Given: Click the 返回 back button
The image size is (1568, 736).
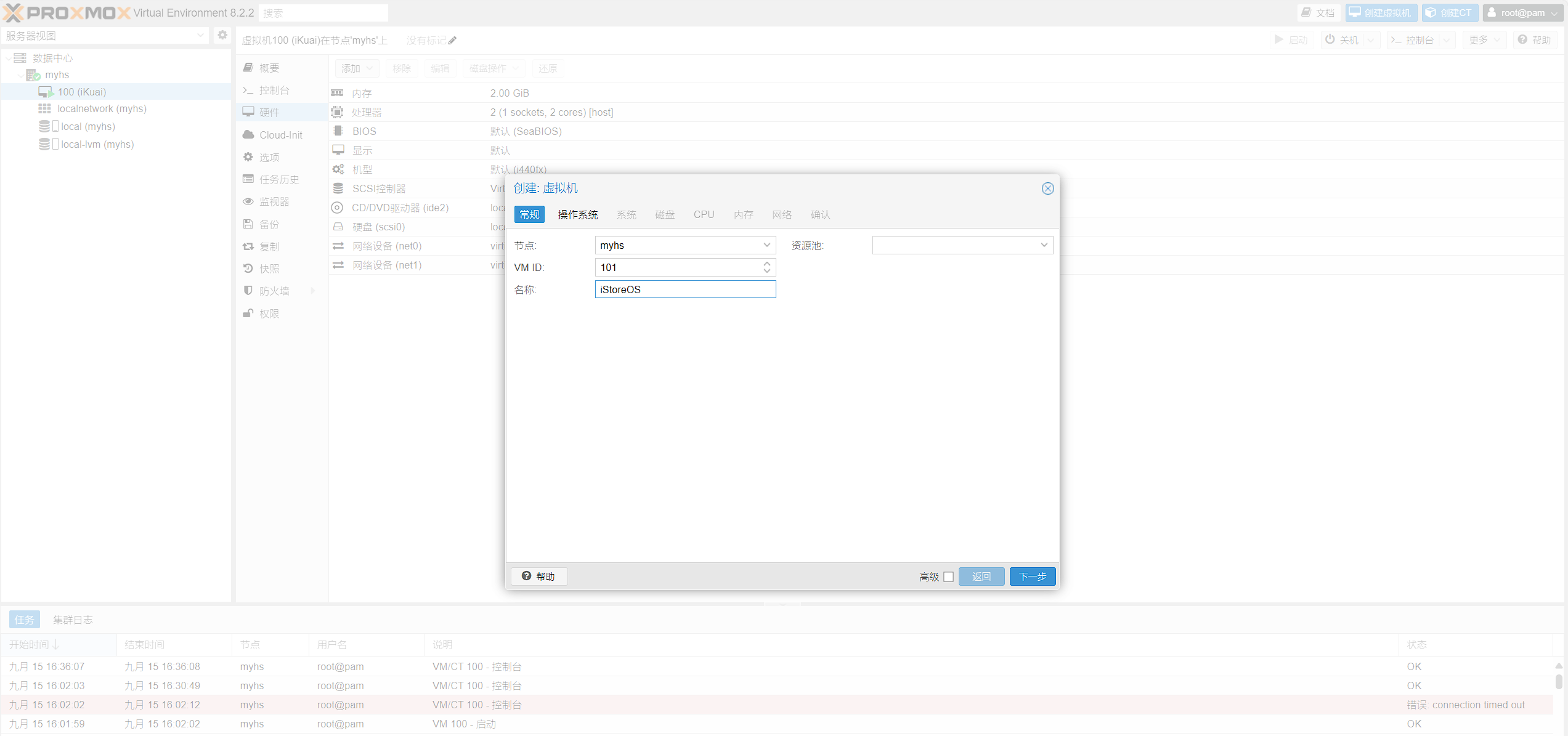Looking at the screenshot, I should click(981, 576).
